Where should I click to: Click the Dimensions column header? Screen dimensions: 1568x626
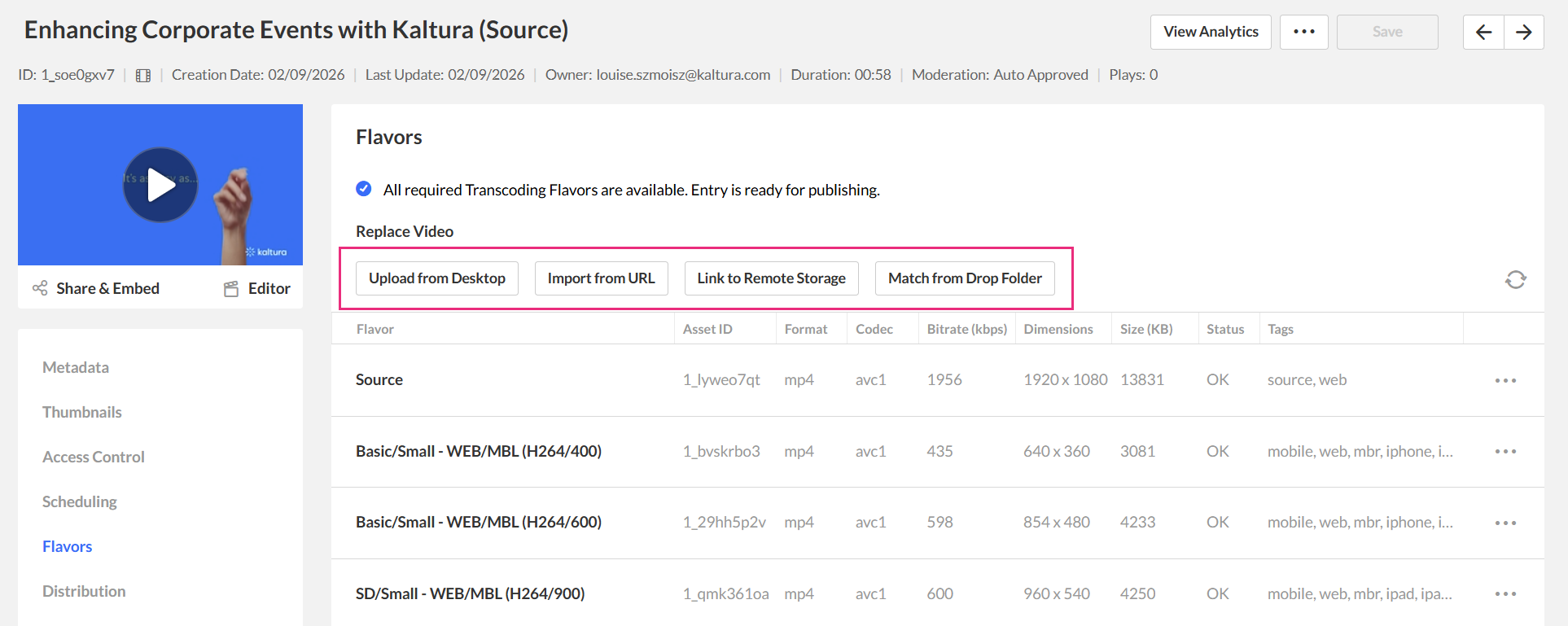[x=1058, y=329]
